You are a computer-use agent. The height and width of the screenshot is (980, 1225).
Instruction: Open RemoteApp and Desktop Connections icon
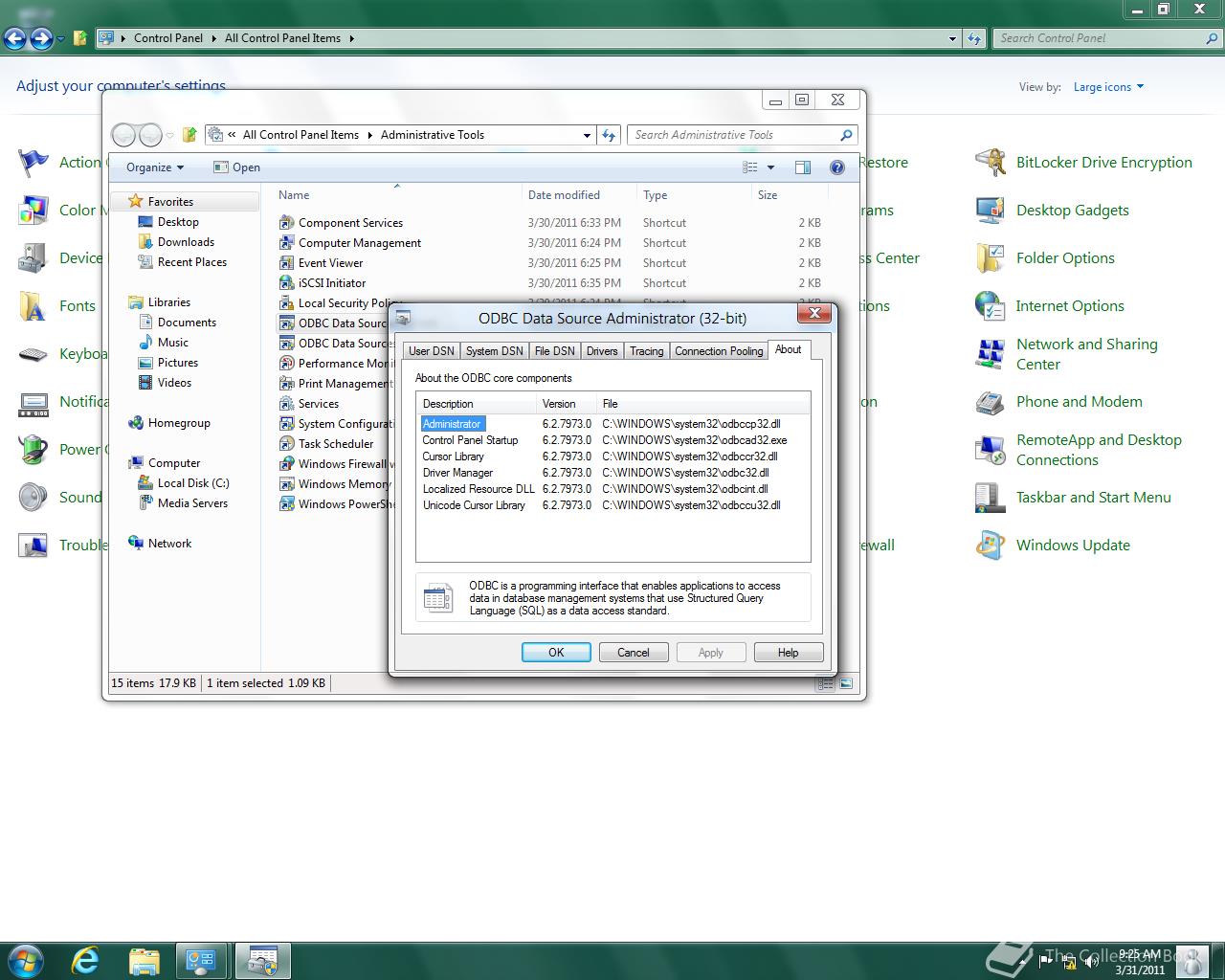[x=990, y=450]
